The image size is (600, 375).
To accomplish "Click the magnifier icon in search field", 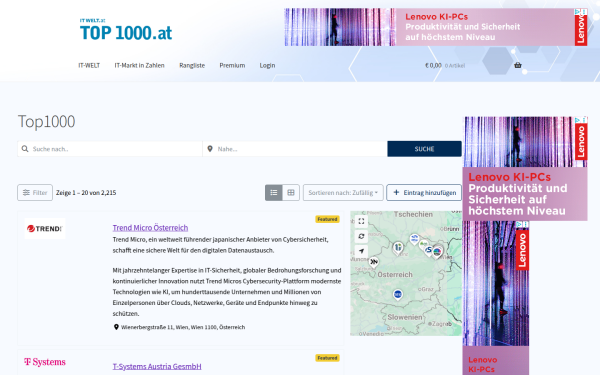I will 25,149.
